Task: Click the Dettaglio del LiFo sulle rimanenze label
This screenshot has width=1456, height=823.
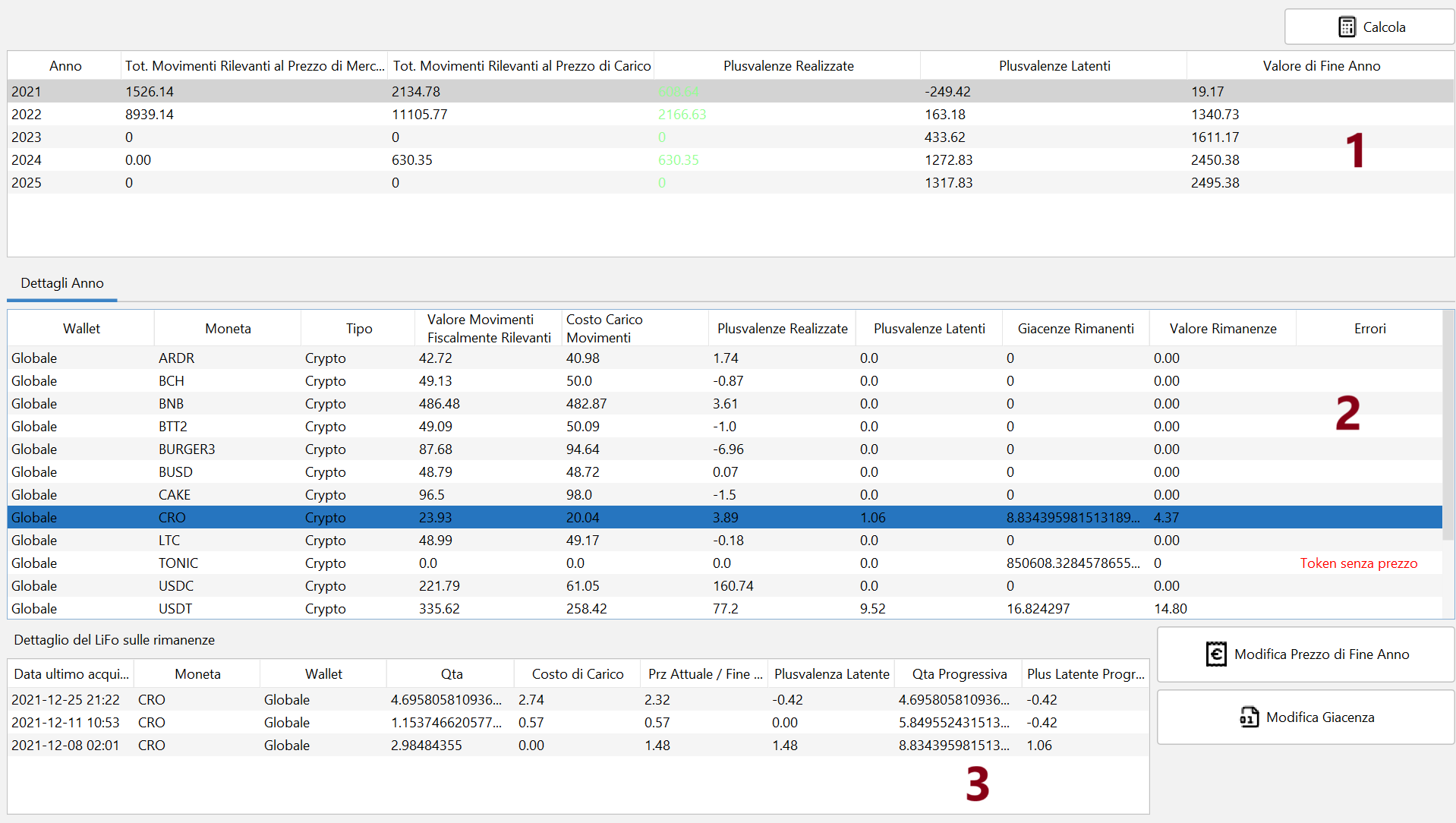Action: pos(114,640)
